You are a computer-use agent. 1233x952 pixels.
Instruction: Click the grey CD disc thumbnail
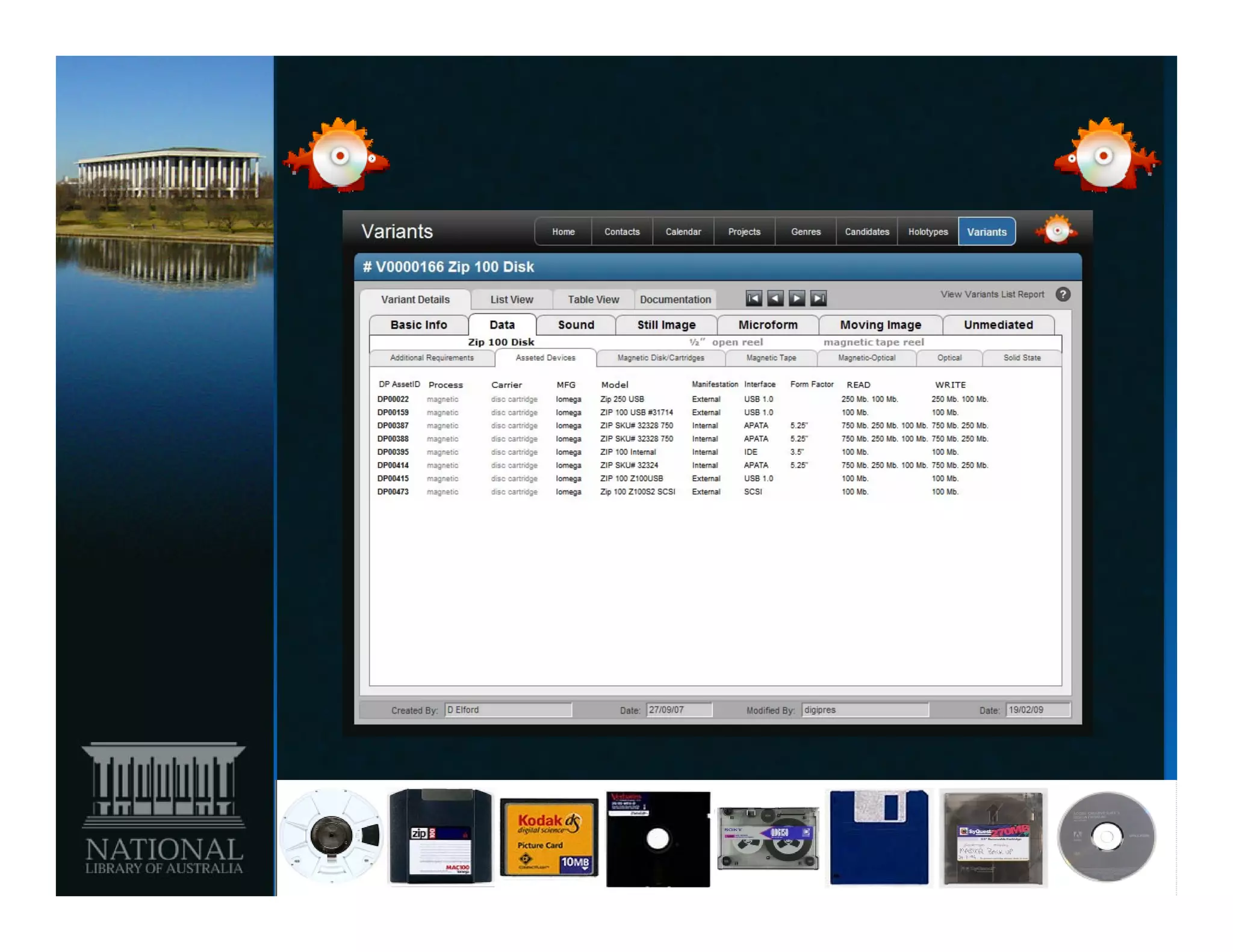(x=1107, y=836)
